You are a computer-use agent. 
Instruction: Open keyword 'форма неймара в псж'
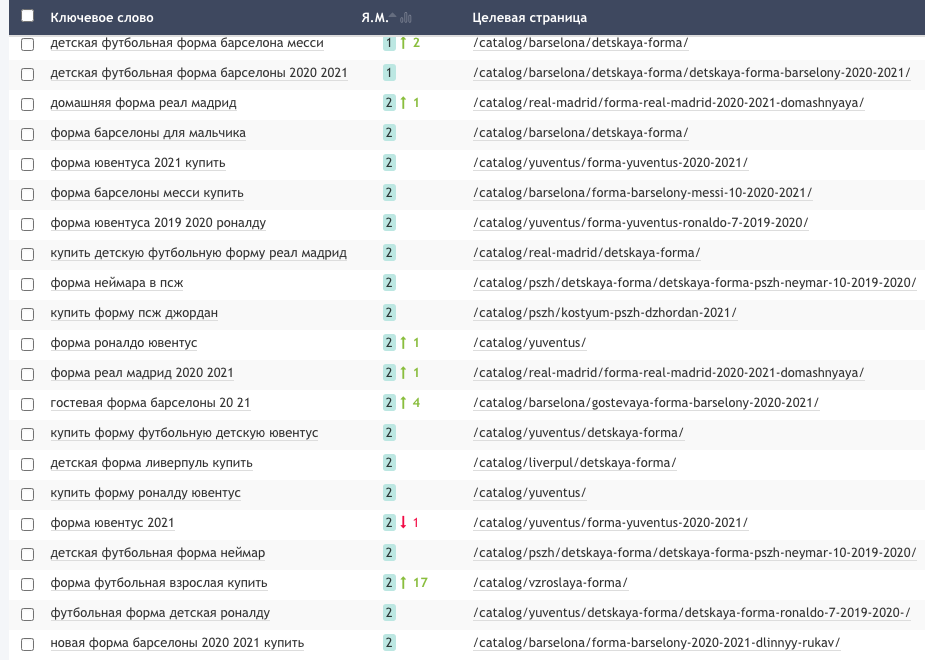[117, 283]
